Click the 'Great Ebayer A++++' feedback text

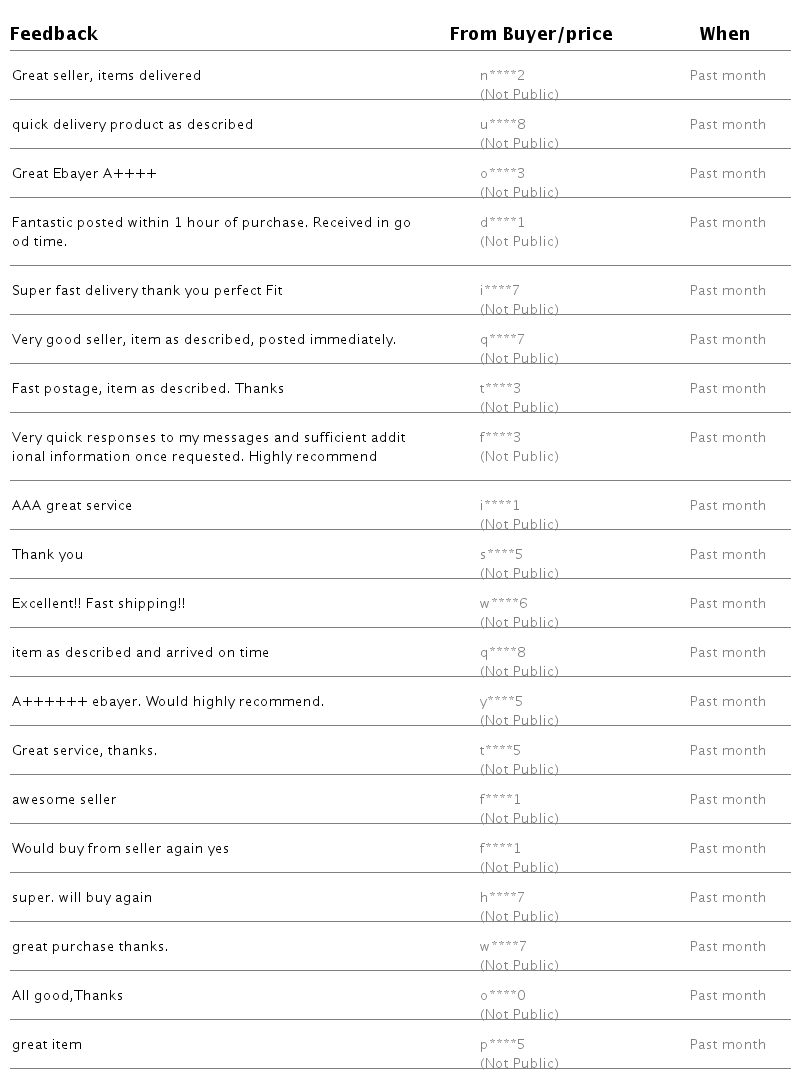[x=84, y=173]
